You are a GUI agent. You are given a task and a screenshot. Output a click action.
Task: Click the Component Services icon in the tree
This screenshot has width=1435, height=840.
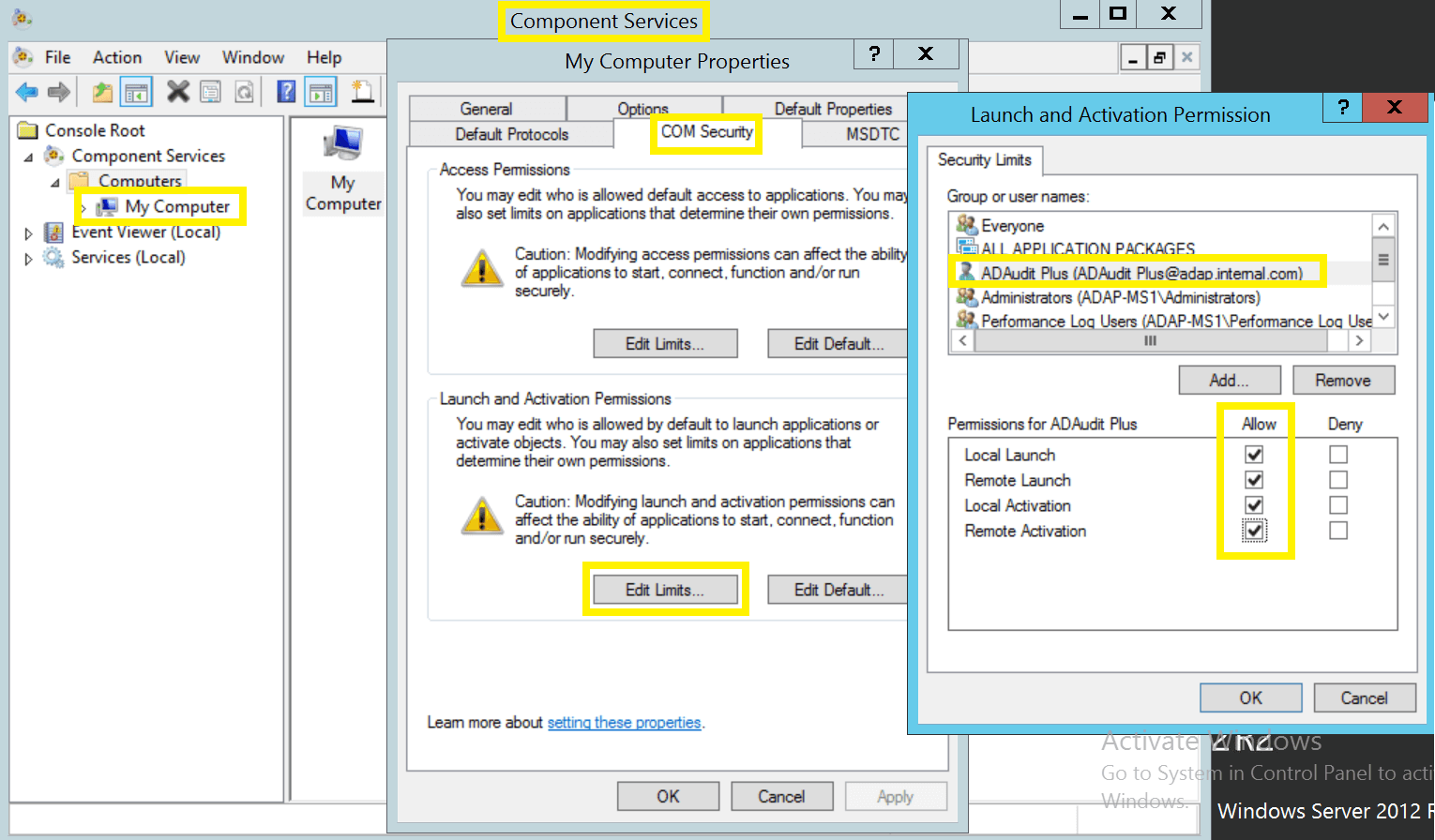[x=51, y=156]
